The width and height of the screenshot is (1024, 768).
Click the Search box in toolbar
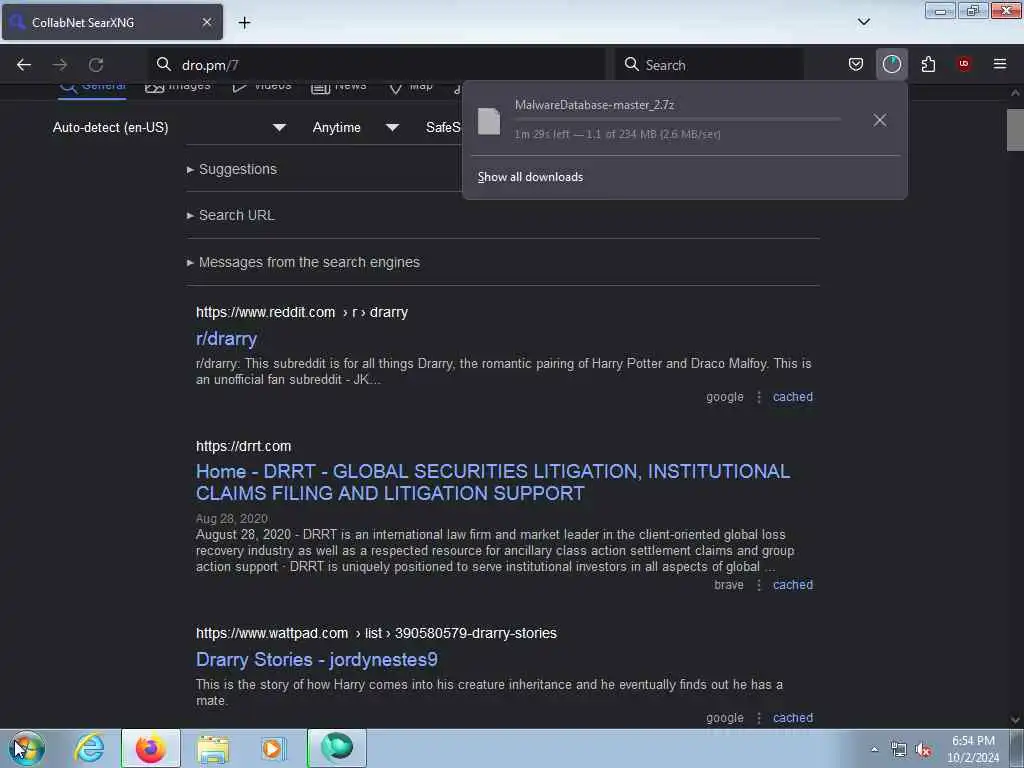click(709, 65)
